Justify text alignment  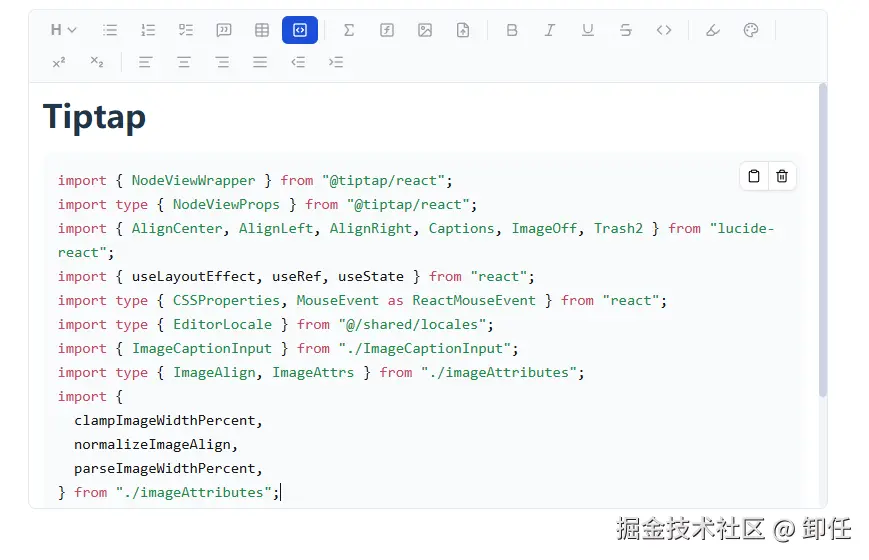click(260, 62)
